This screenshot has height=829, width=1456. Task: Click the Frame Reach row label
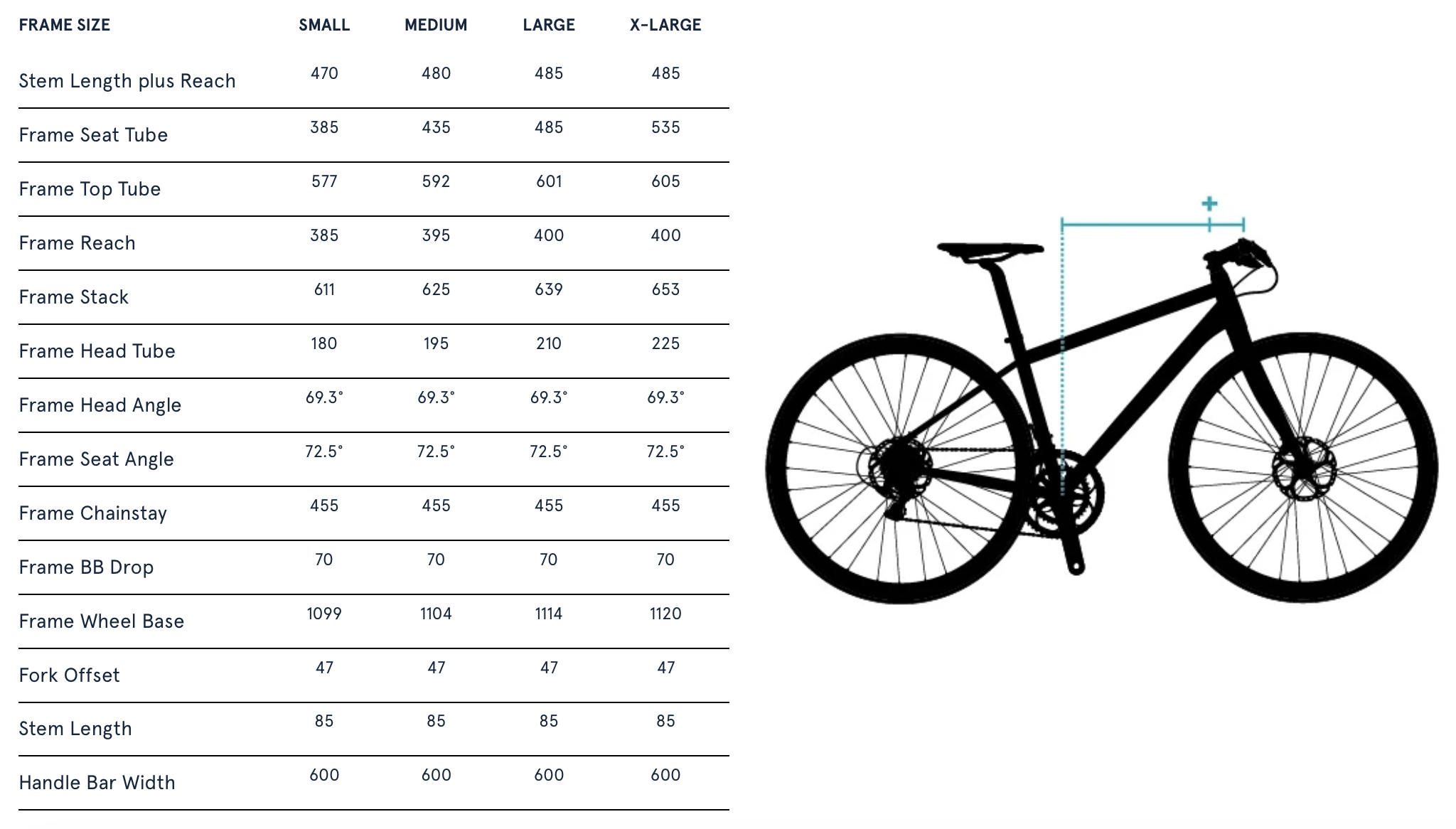(x=77, y=243)
